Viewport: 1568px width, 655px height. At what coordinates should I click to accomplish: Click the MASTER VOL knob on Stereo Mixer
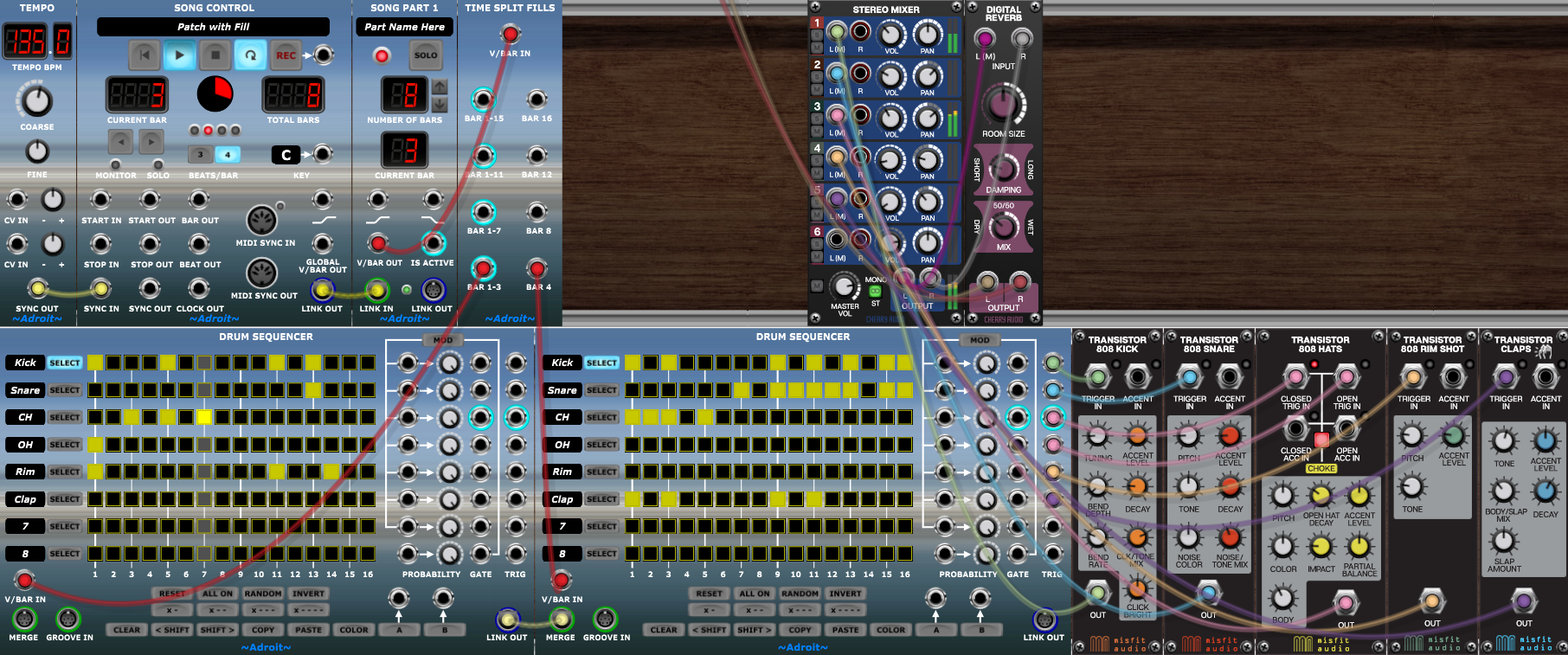pyautogui.click(x=844, y=286)
